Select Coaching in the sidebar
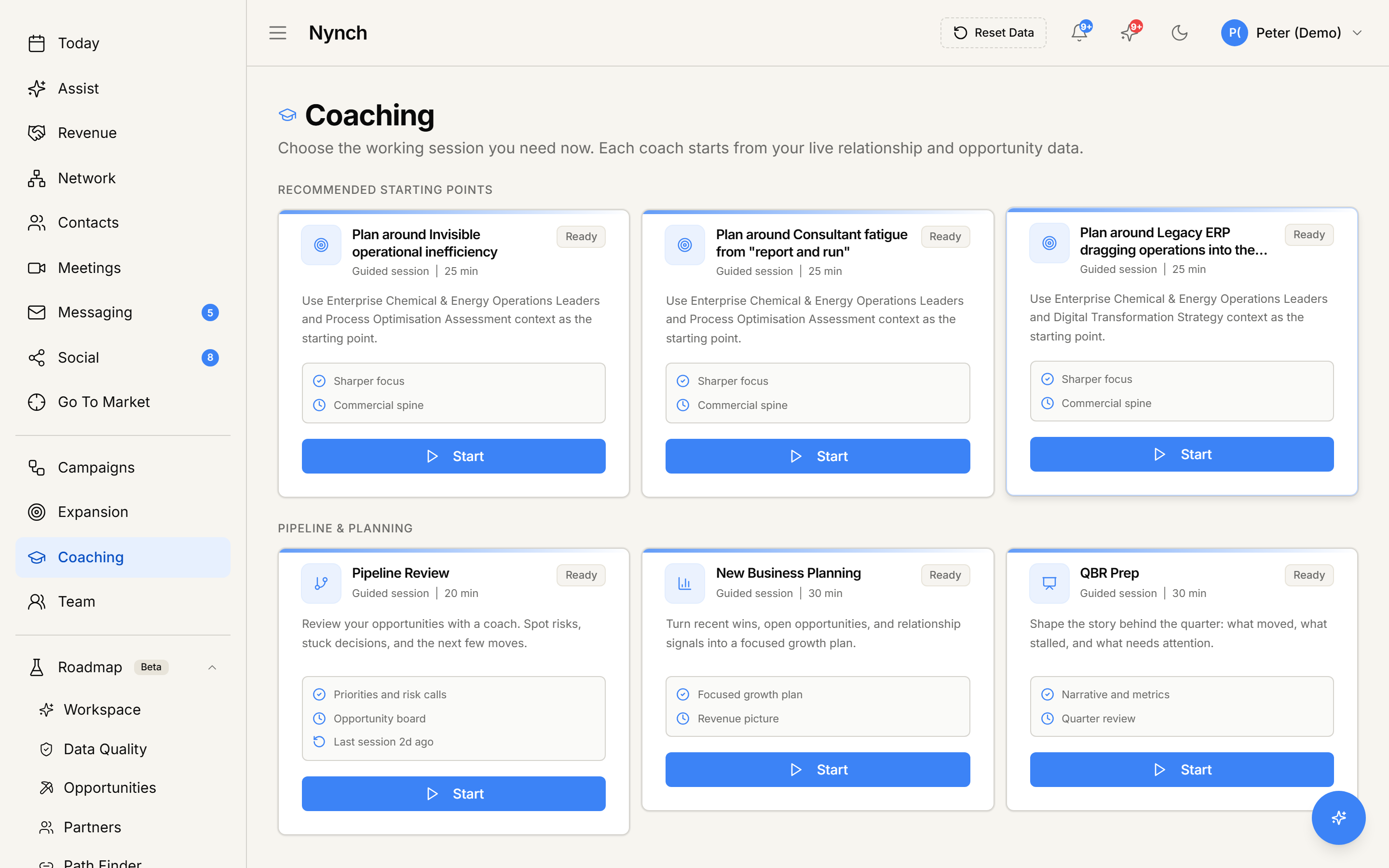Viewport: 1389px width, 868px height. click(x=123, y=557)
